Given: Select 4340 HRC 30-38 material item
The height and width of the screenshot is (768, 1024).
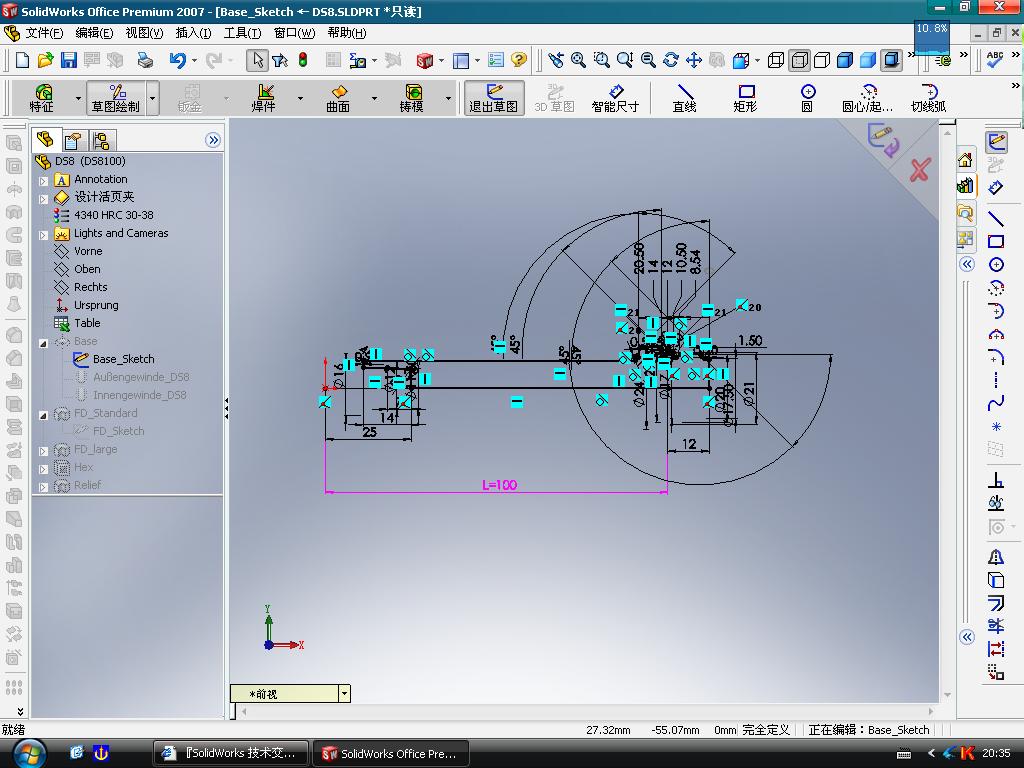Looking at the screenshot, I should pyautogui.click(x=114, y=215).
